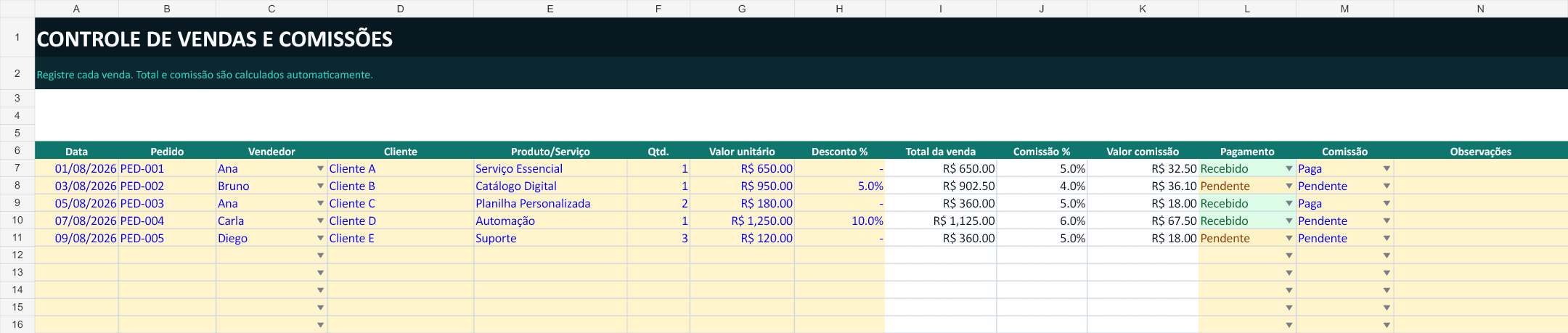Screen dimensions: 1568x333
Task: Click title 'CONTROLE DE VENDAS E COMISSÕES'
Action: pos(215,39)
